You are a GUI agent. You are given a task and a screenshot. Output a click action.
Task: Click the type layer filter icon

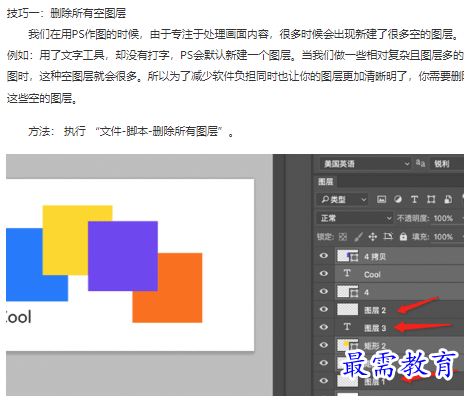(414, 199)
